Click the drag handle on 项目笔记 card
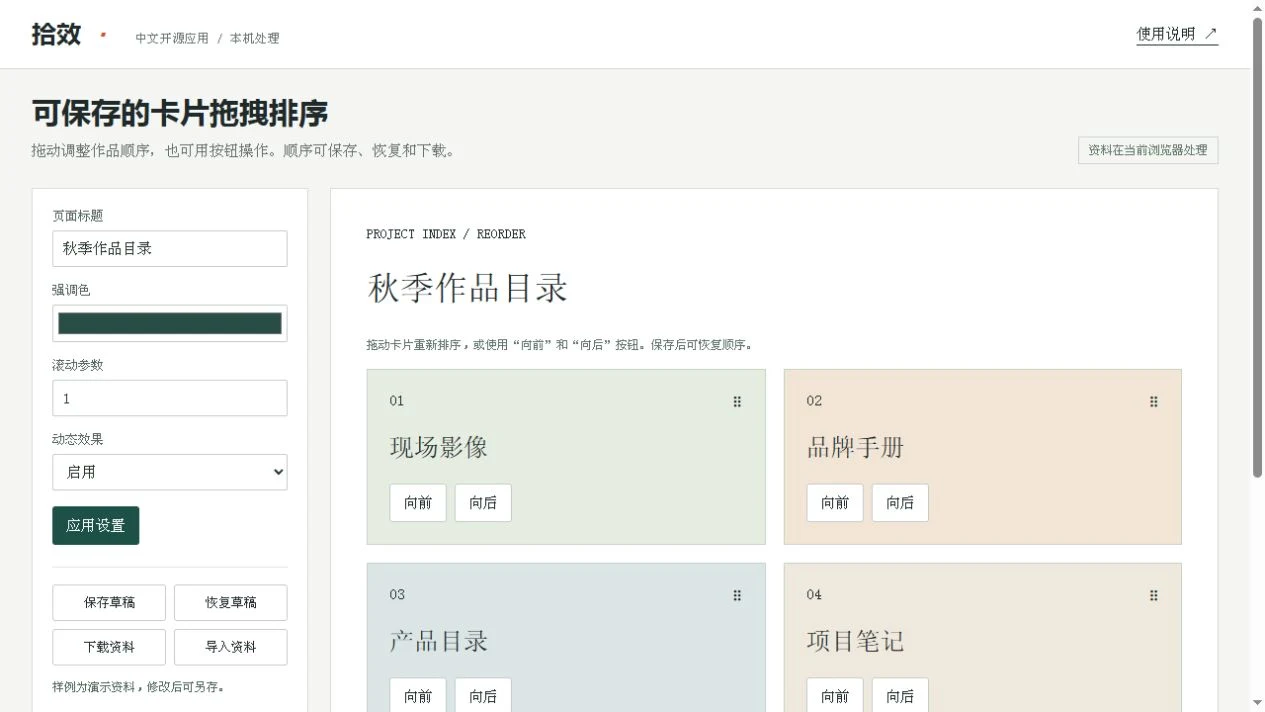This screenshot has height=712, width=1265. coord(1153,595)
